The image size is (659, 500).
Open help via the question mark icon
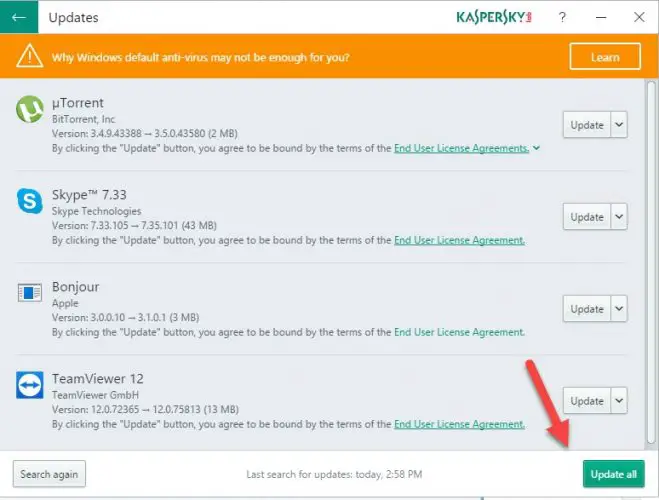[x=562, y=17]
